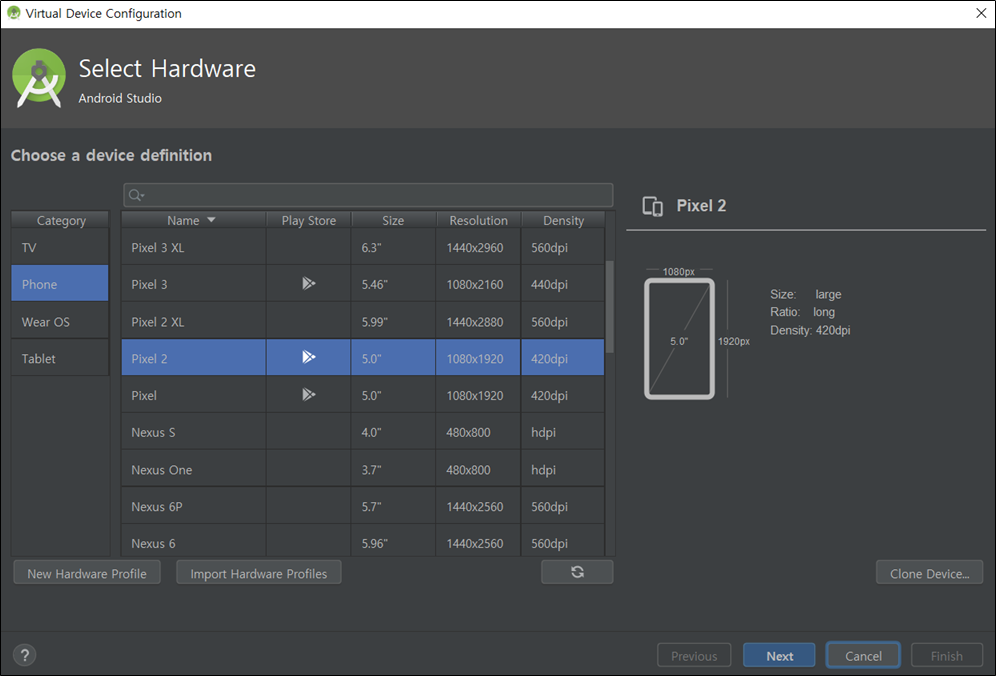
Task: Select the Nexus S device row
Action: [363, 432]
